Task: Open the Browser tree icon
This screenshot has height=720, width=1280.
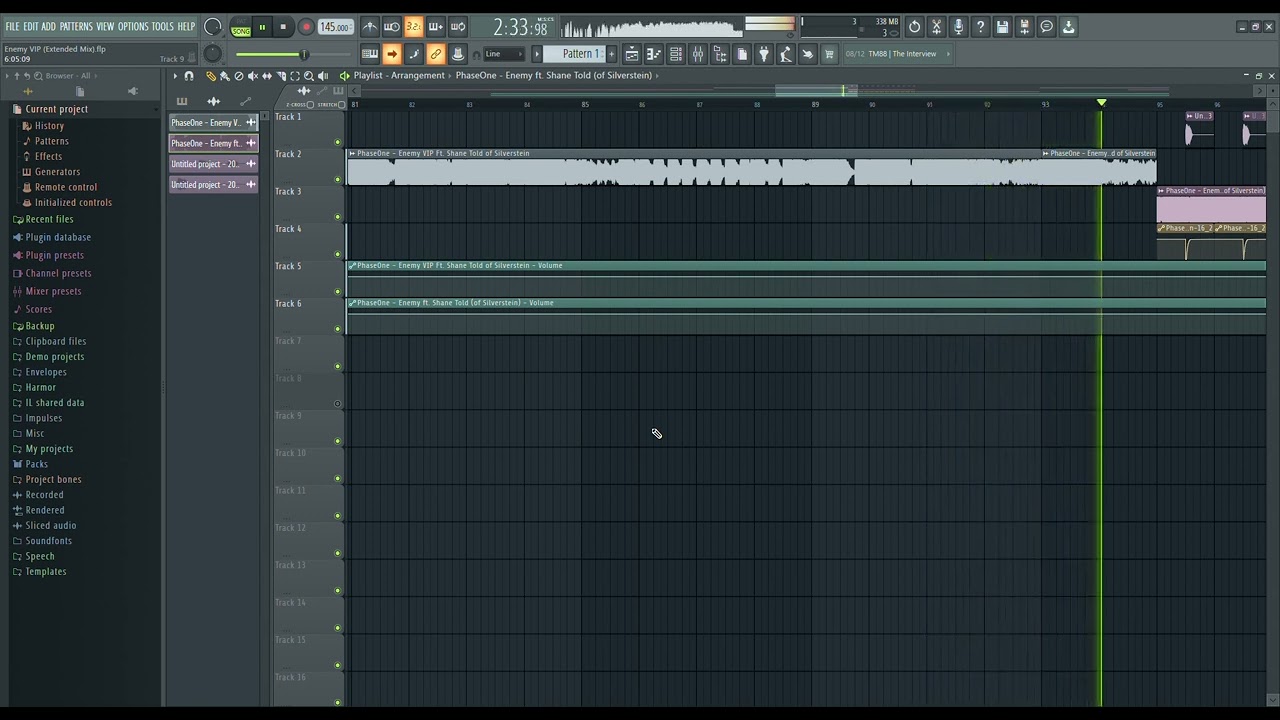Action: (x=720, y=54)
